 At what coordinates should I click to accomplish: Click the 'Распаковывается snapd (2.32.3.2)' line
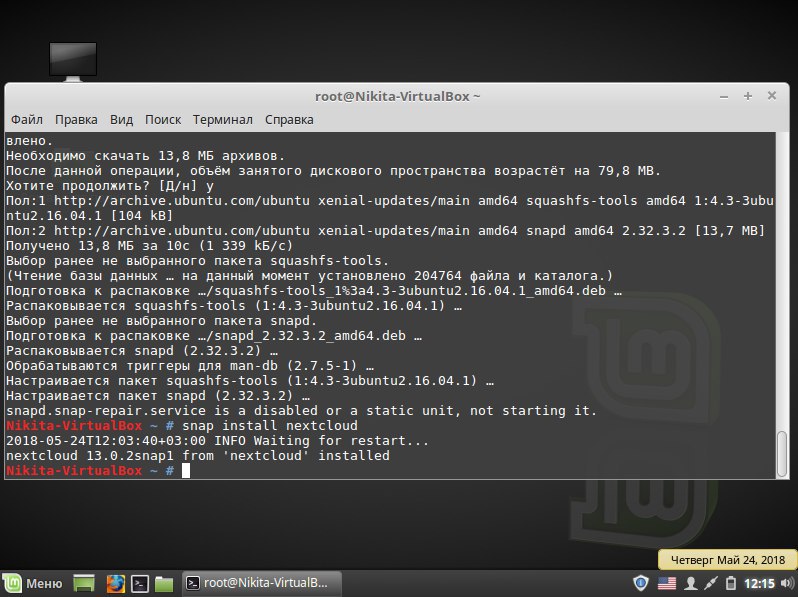coord(142,351)
